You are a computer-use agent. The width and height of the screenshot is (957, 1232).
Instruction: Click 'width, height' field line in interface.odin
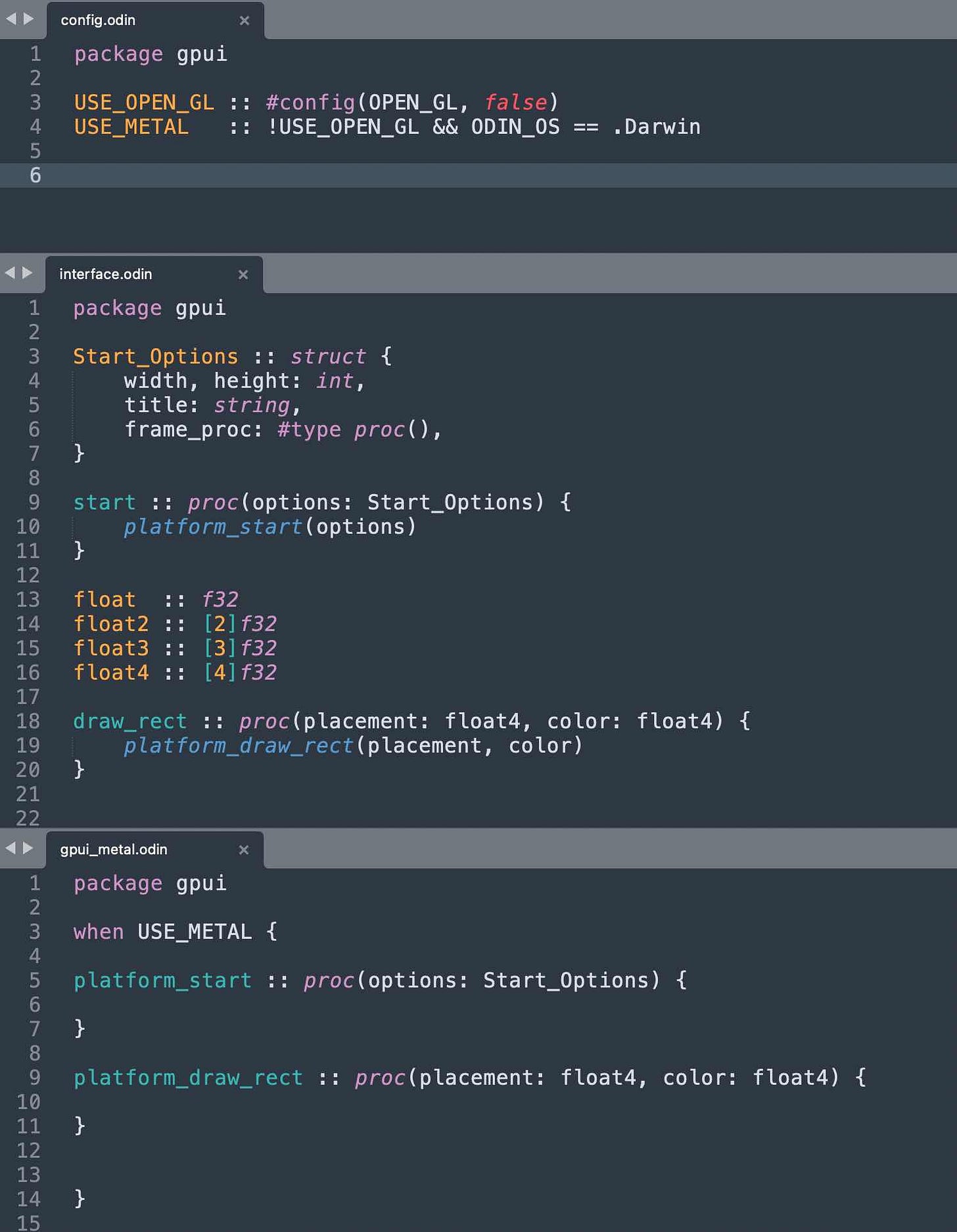pos(244,381)
